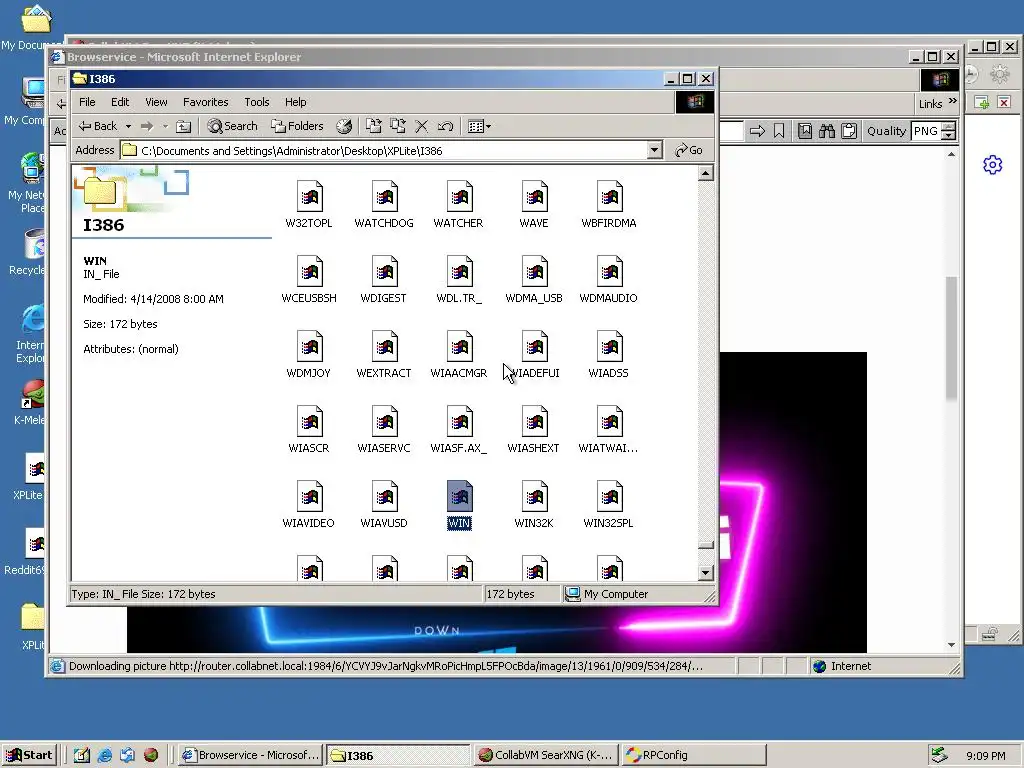Viewport: 1024px width, 768px height.
Task: Select the W32TOPL file
Action: click(309, 205)
